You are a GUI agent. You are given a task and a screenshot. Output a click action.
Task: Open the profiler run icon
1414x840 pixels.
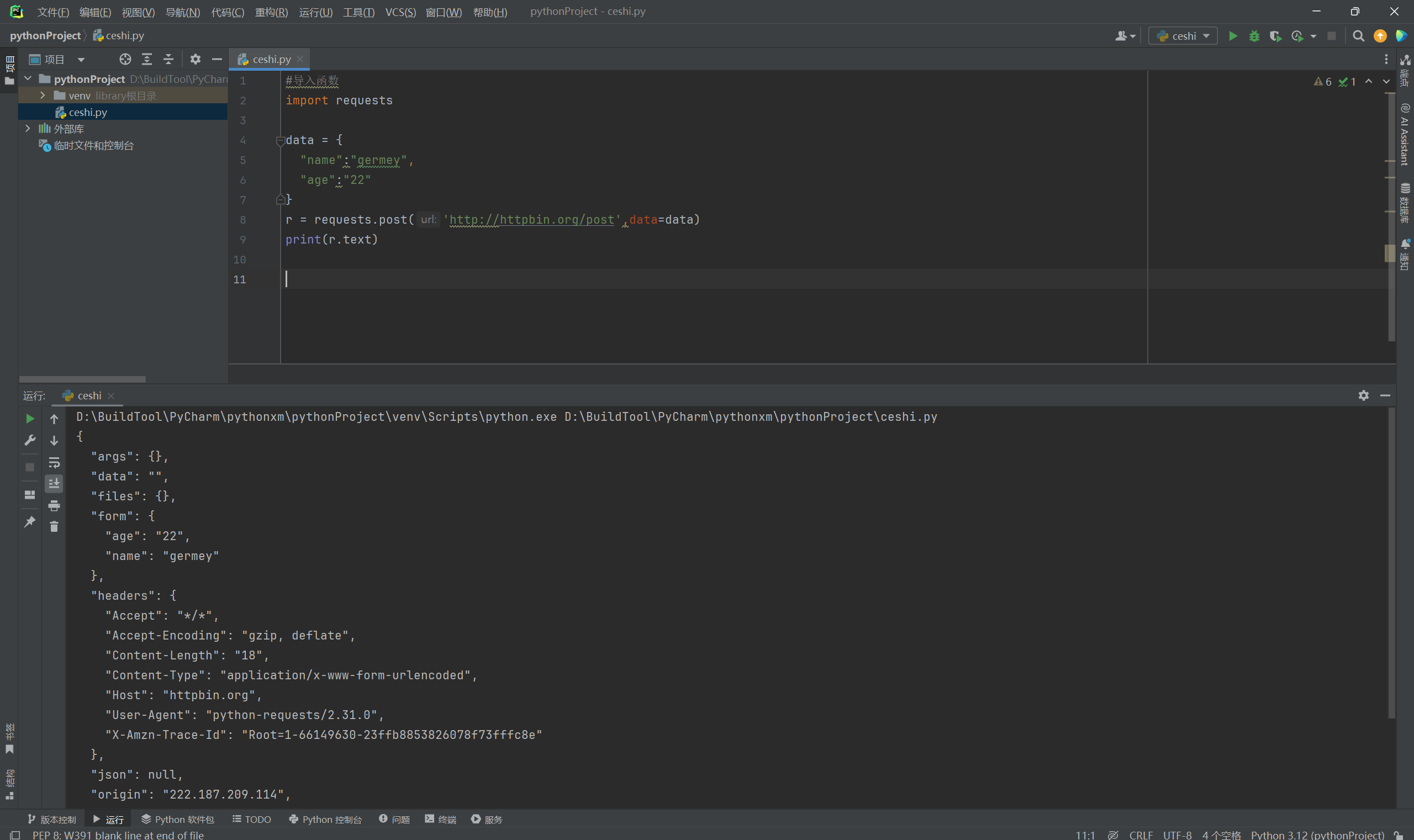tap(1297, 36)
